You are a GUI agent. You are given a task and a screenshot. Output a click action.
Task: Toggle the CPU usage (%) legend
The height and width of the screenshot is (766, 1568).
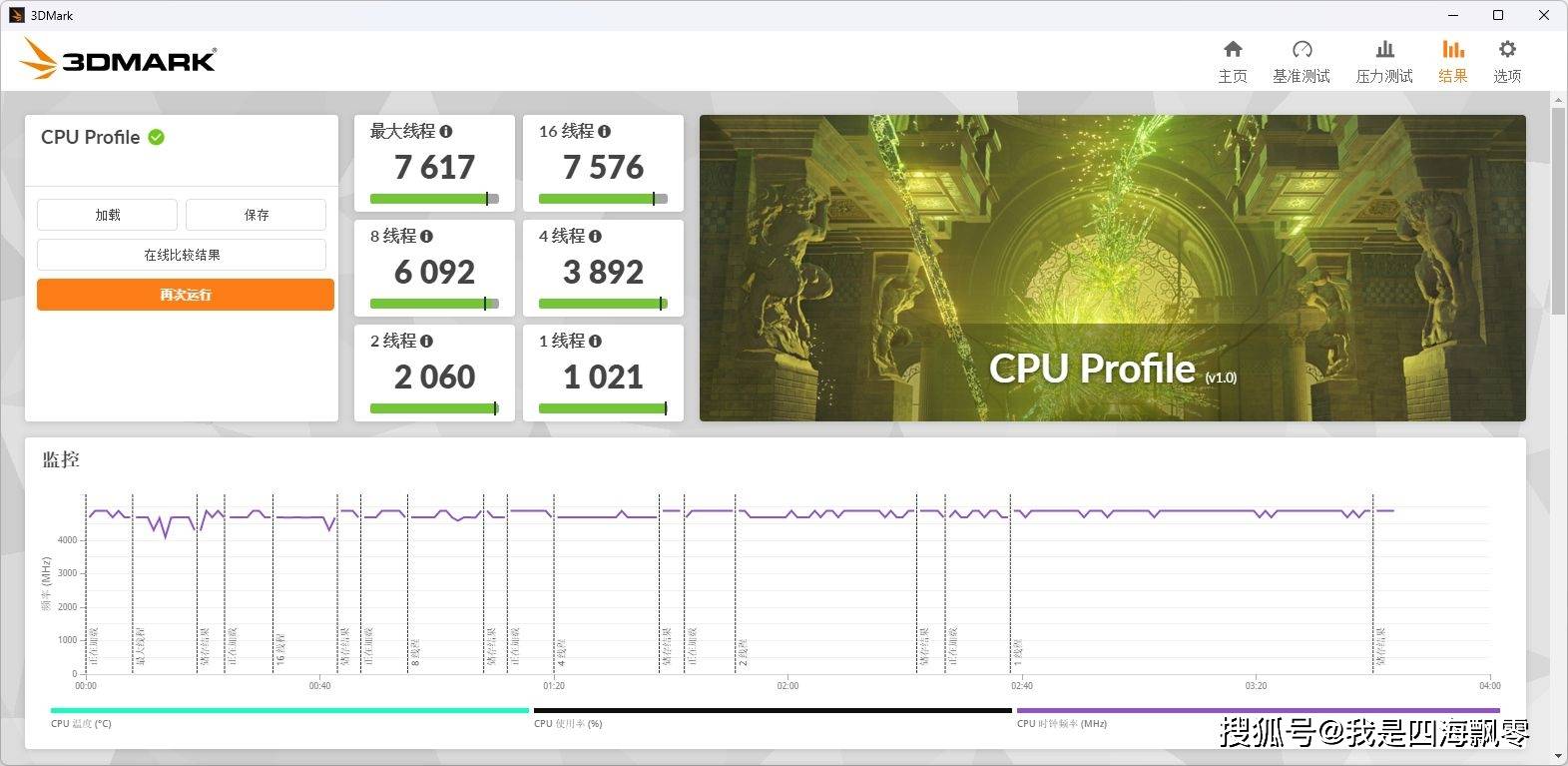(x=773, y=717)
